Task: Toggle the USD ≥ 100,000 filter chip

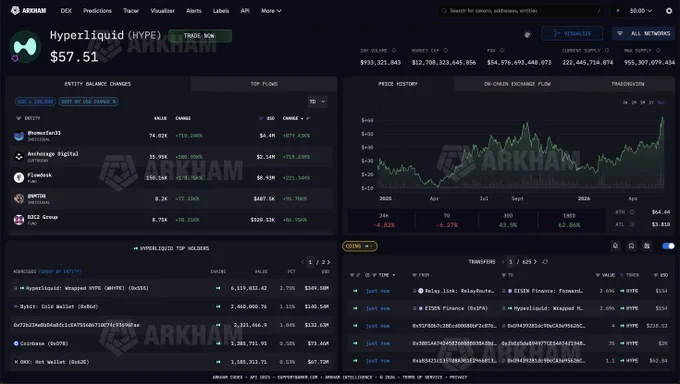Action: coord(35,102)
